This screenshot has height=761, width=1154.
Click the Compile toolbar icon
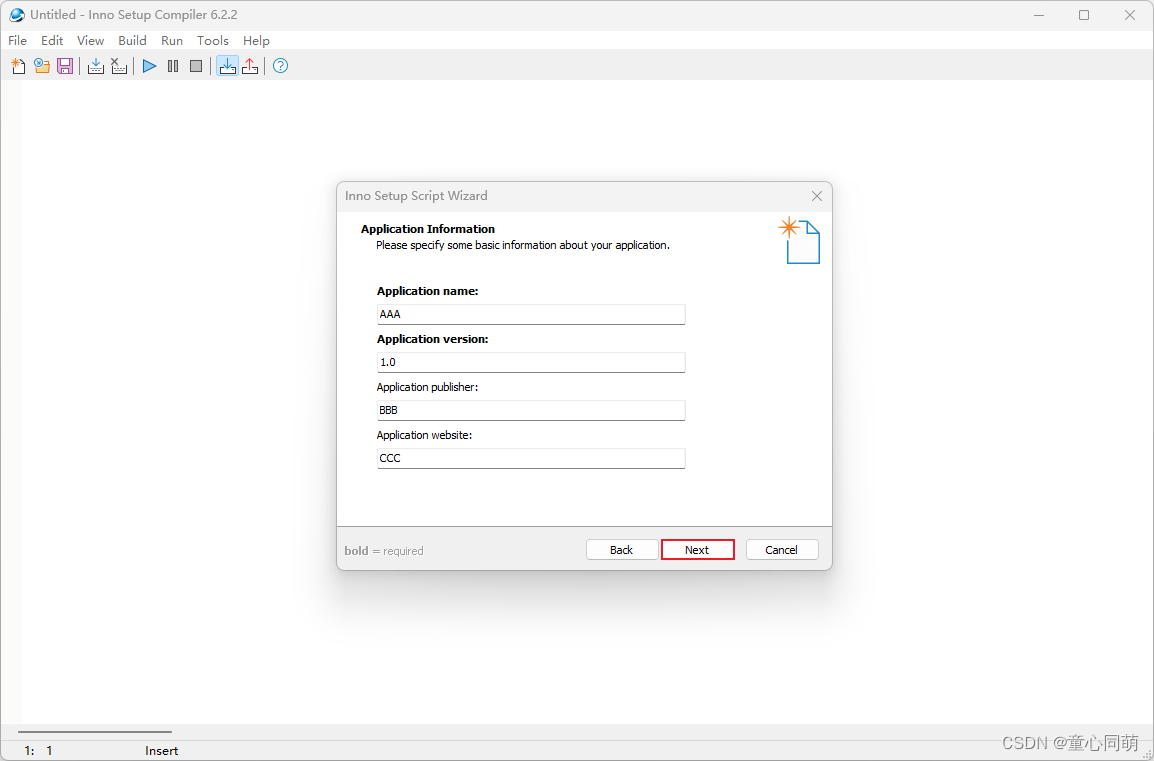pos(96,66)
